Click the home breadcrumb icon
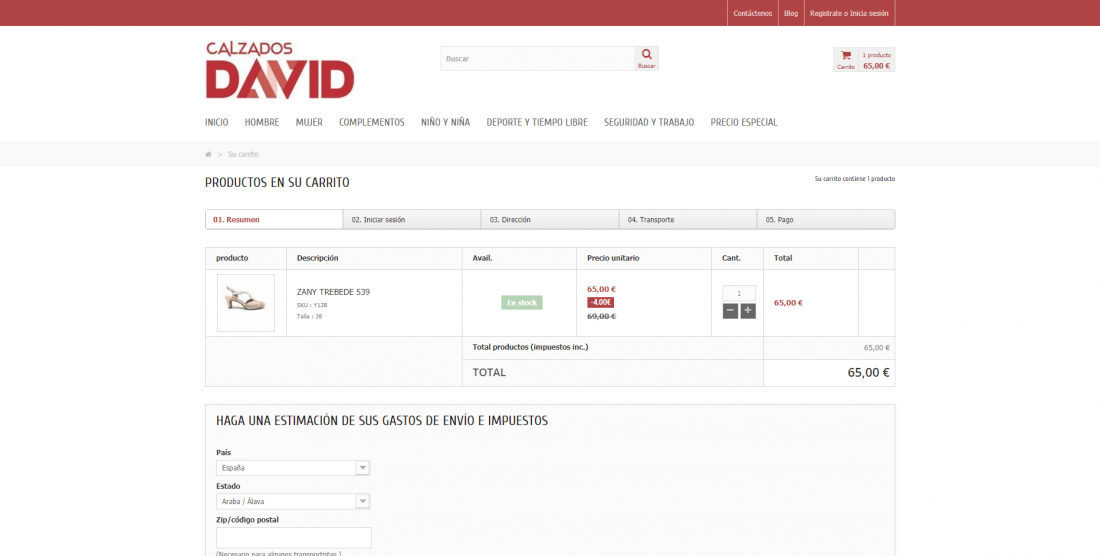 pos(208,154)
